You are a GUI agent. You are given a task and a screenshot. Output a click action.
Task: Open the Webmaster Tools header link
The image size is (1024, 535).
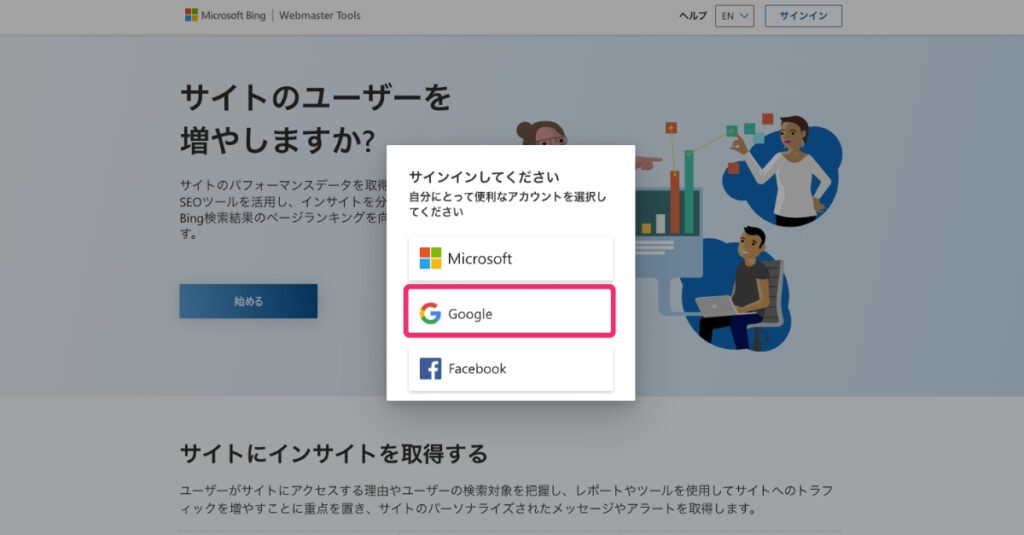pyautogui.click(x=319, y=15)
